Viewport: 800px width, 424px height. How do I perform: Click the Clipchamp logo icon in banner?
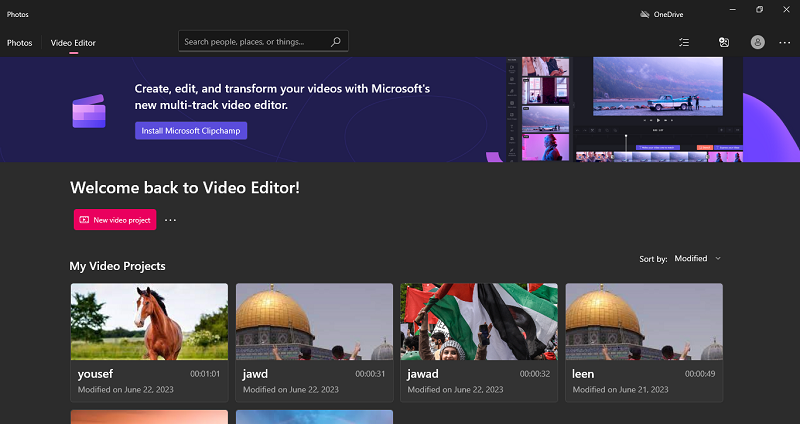coord(89,111)
